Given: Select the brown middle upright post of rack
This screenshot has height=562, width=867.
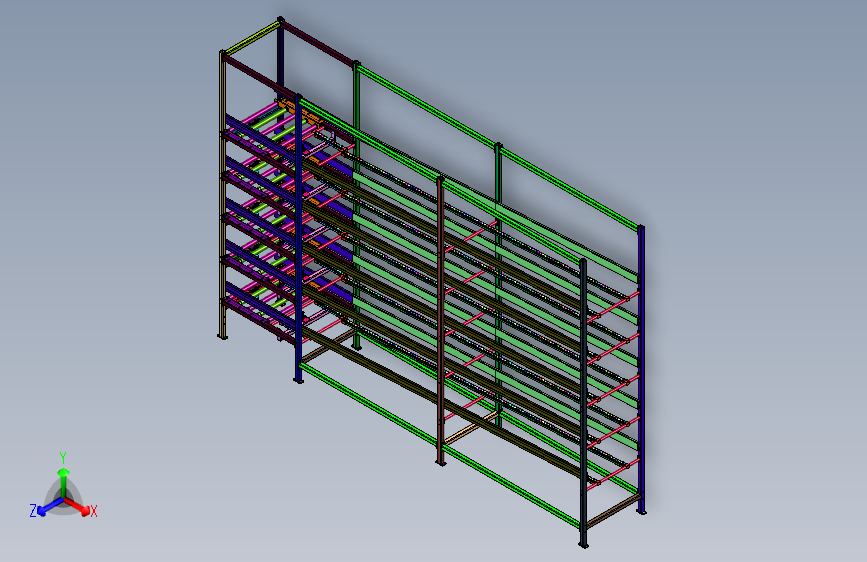Looking at the screenshot, I should [x=440, y=321].
